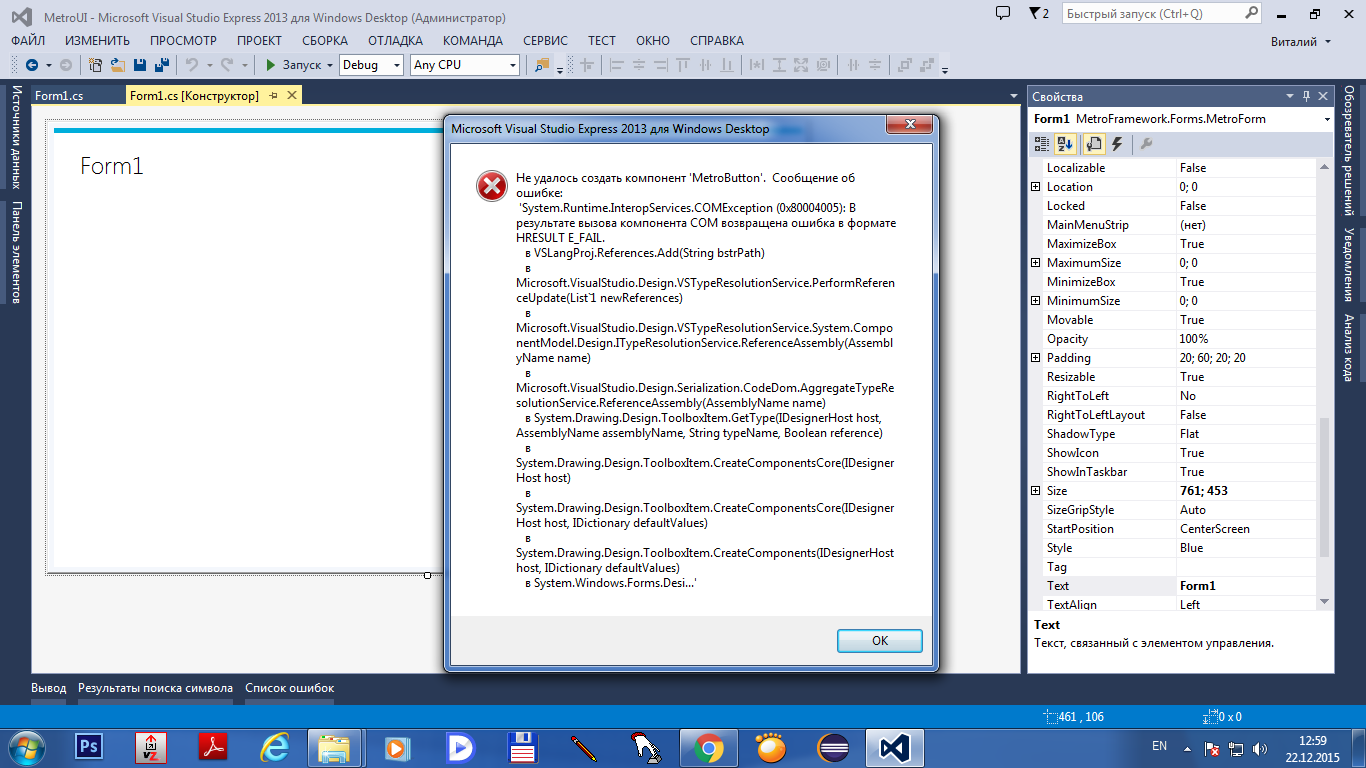Open the Результаты поиска символа tab

click(156, 688)
